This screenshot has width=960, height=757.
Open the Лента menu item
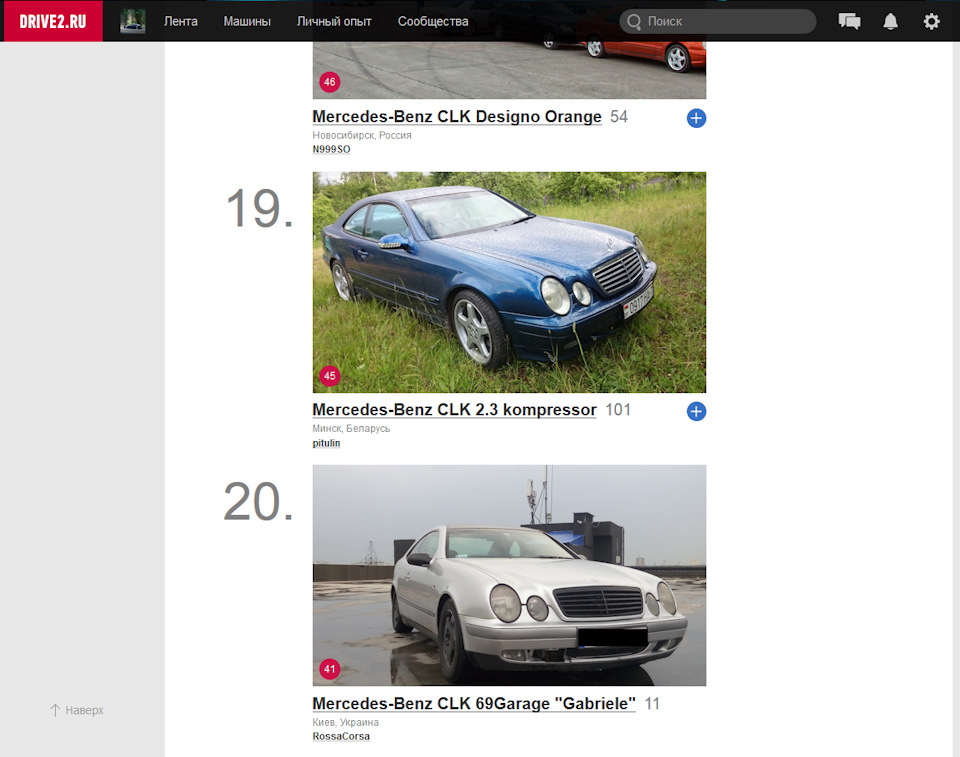(181, 21)
